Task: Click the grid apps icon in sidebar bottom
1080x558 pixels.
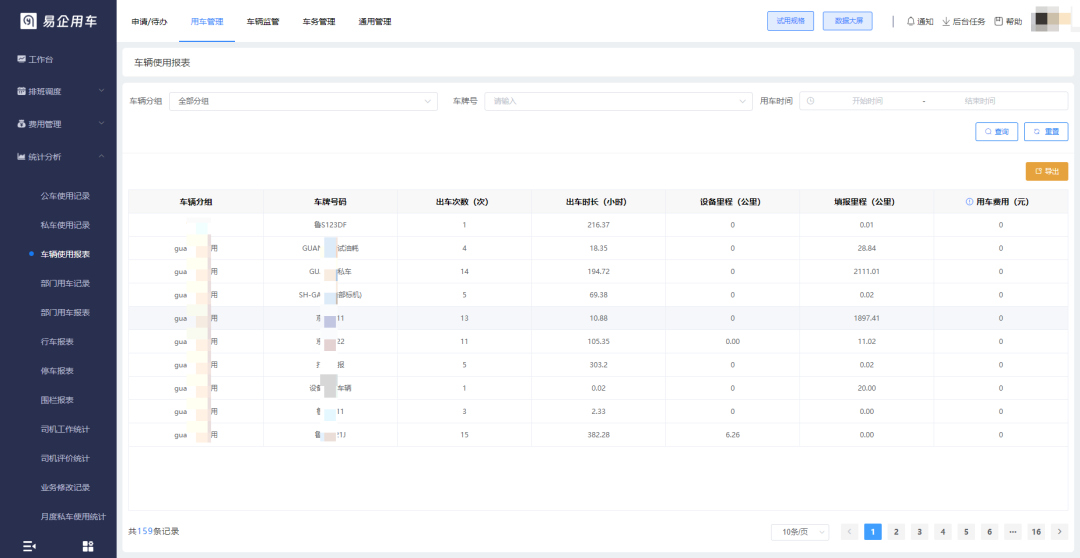Action: coord(87,546)
